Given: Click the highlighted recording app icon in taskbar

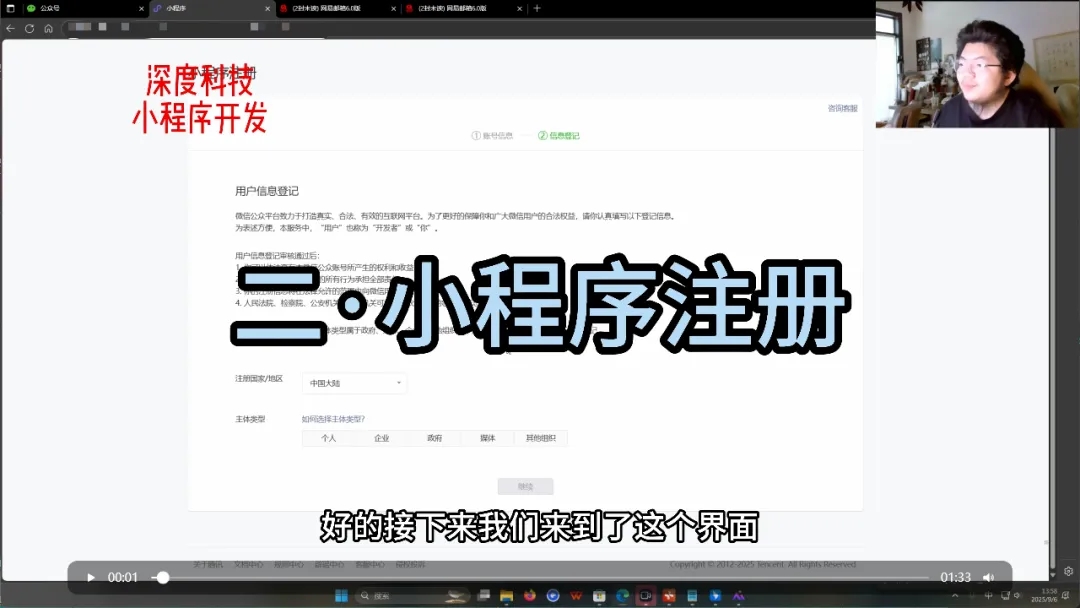Looking at the screenshot, I should tap(648, 594).
